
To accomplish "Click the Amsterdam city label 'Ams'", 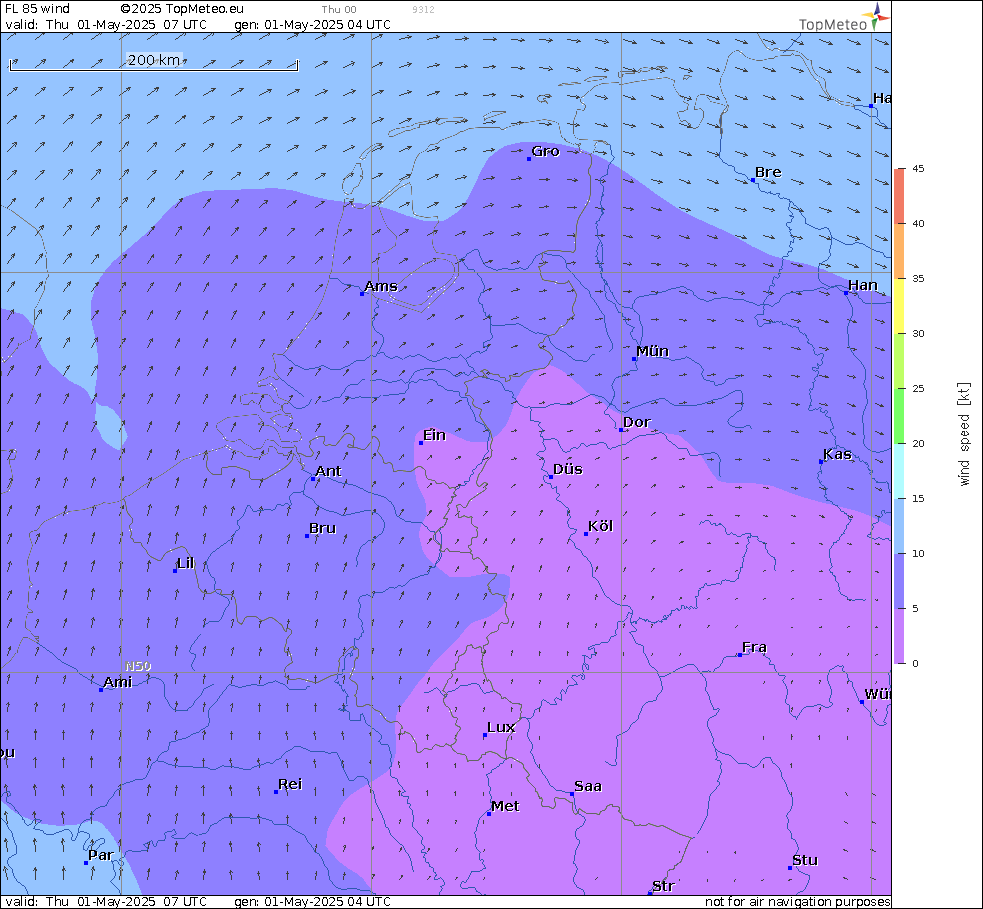I will coord(381,286).
